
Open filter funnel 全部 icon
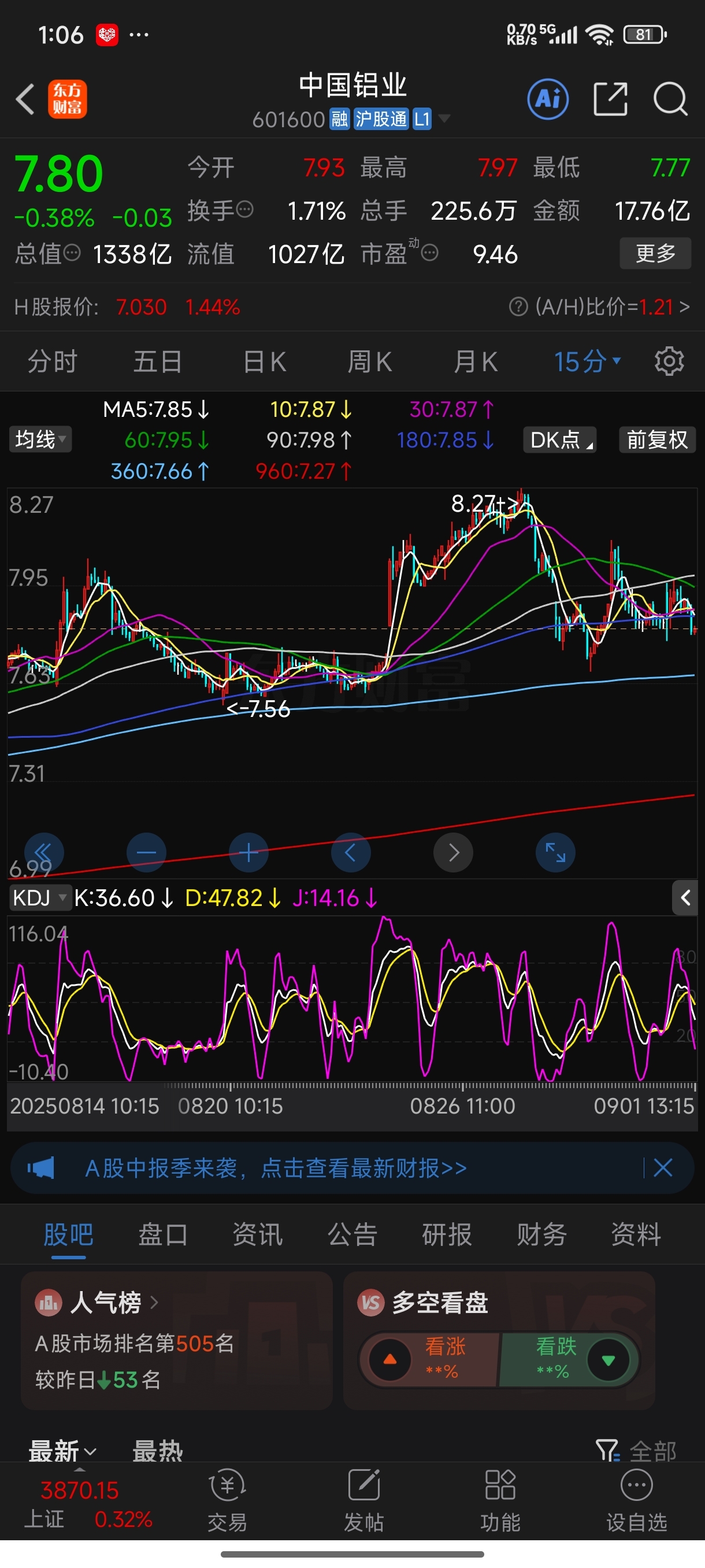pyautogui.click(x=608, y=1451)
